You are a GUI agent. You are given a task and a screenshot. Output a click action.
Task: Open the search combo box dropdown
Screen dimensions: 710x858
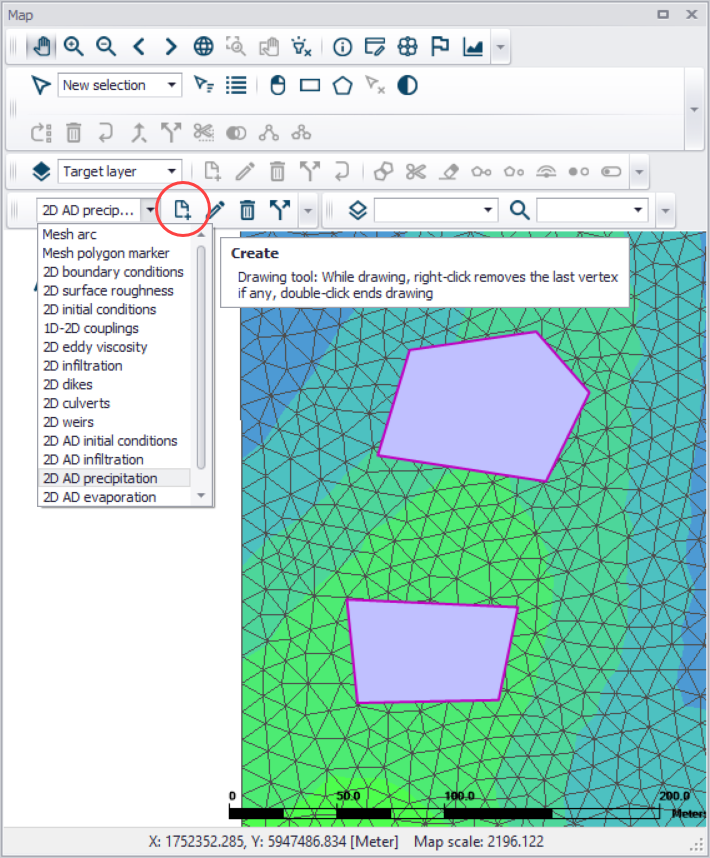click(x=638, y=210)
